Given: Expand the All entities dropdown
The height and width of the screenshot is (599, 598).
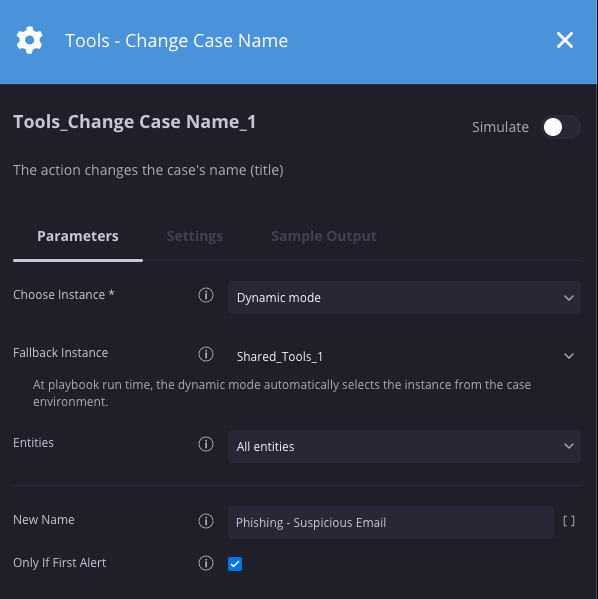Looking at the screenshot, I should [x=404, y=446].
